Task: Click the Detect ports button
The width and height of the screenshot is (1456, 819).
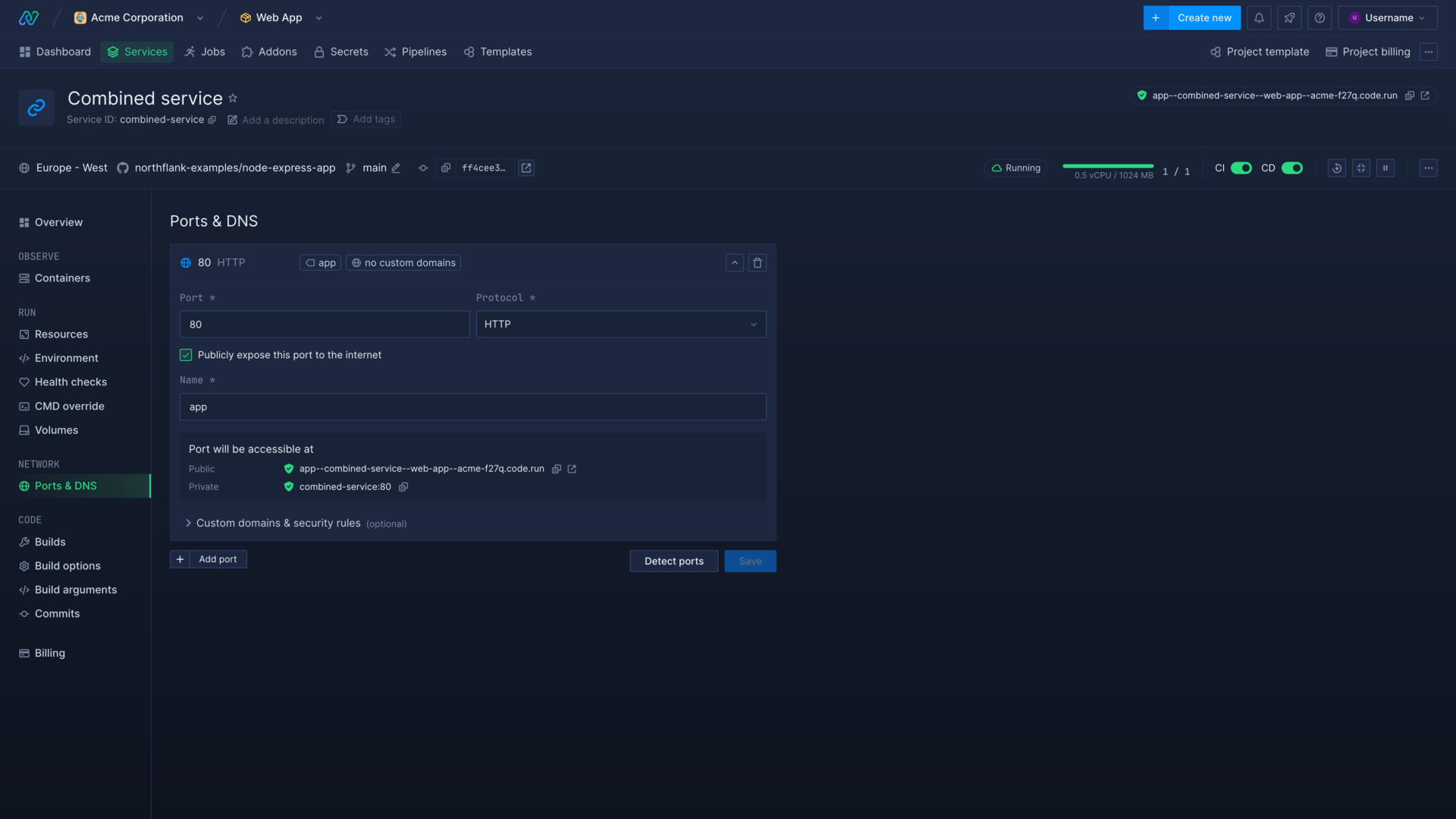Action: [673, 560]
